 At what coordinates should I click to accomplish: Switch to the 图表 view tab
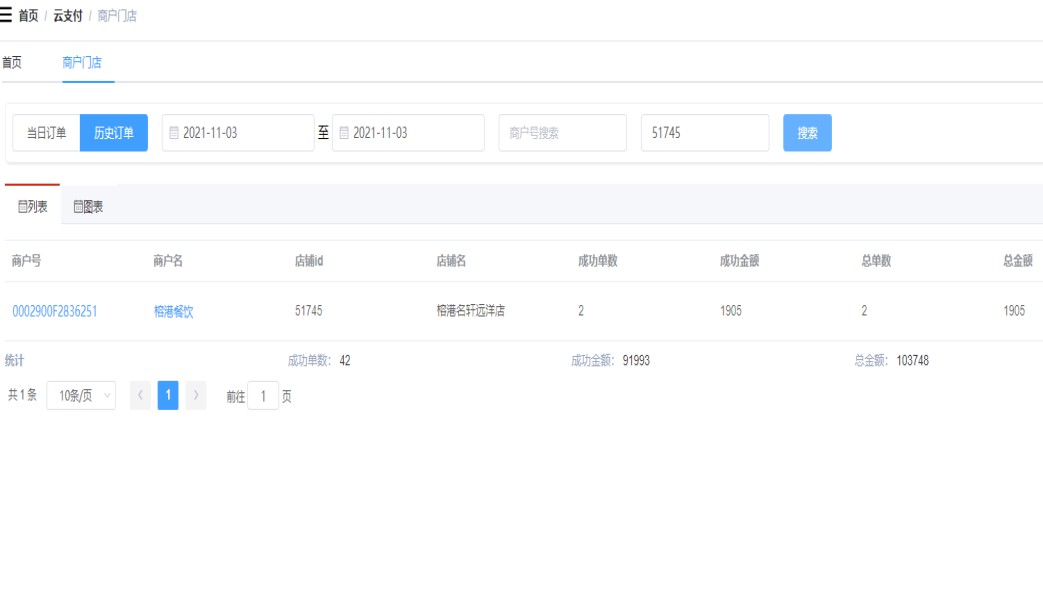(88, 207)
